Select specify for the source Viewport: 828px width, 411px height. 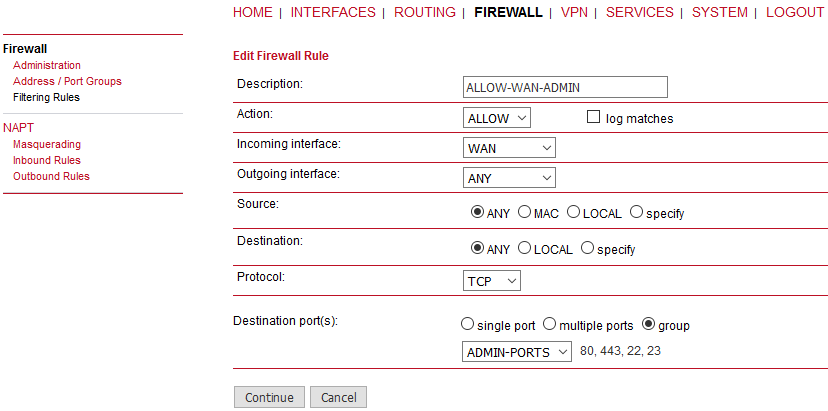[x=636, y=212]
